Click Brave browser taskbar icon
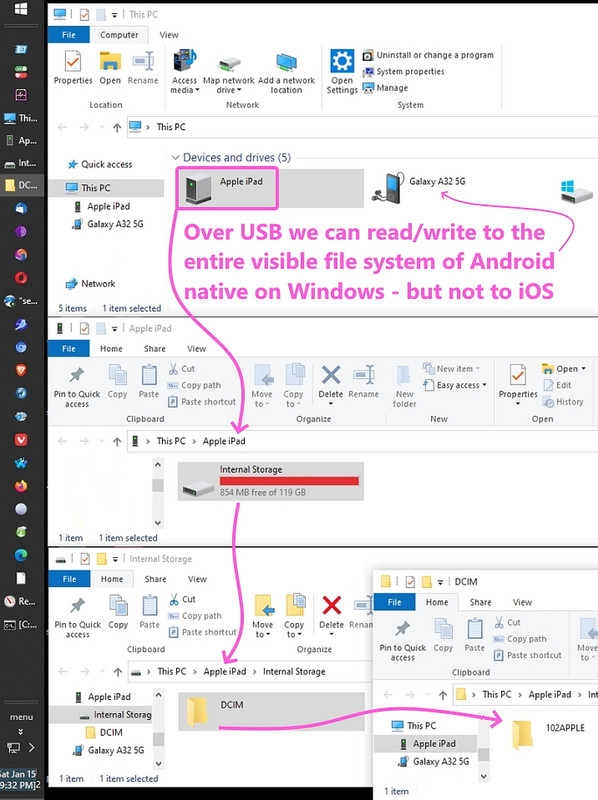 click(x=21, y=371)
